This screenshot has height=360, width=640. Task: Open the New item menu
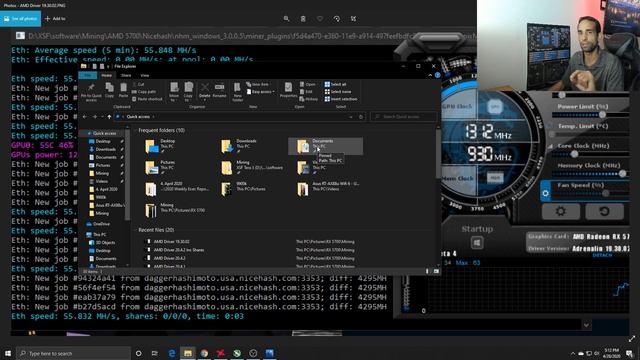257,84
